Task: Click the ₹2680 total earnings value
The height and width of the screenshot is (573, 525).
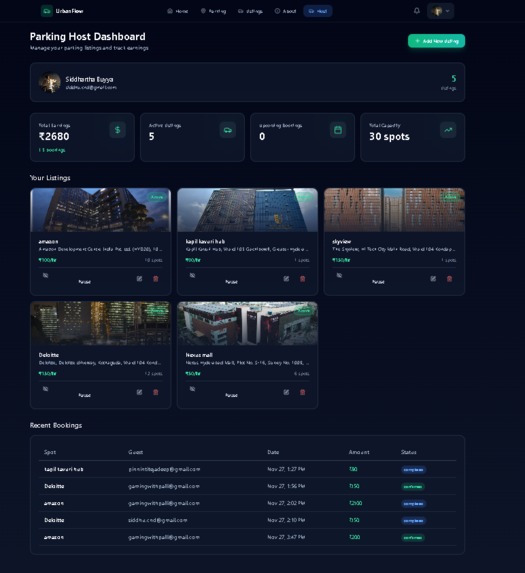Action: [x=54, y=137]
